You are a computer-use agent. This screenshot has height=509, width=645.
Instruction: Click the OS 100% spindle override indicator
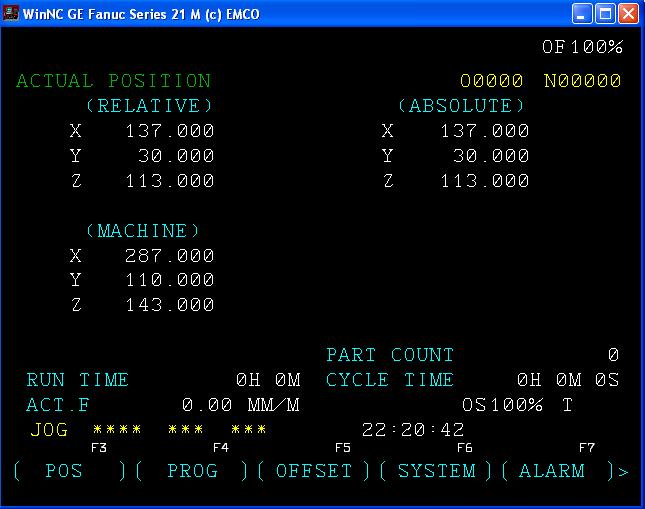(502, 405)
